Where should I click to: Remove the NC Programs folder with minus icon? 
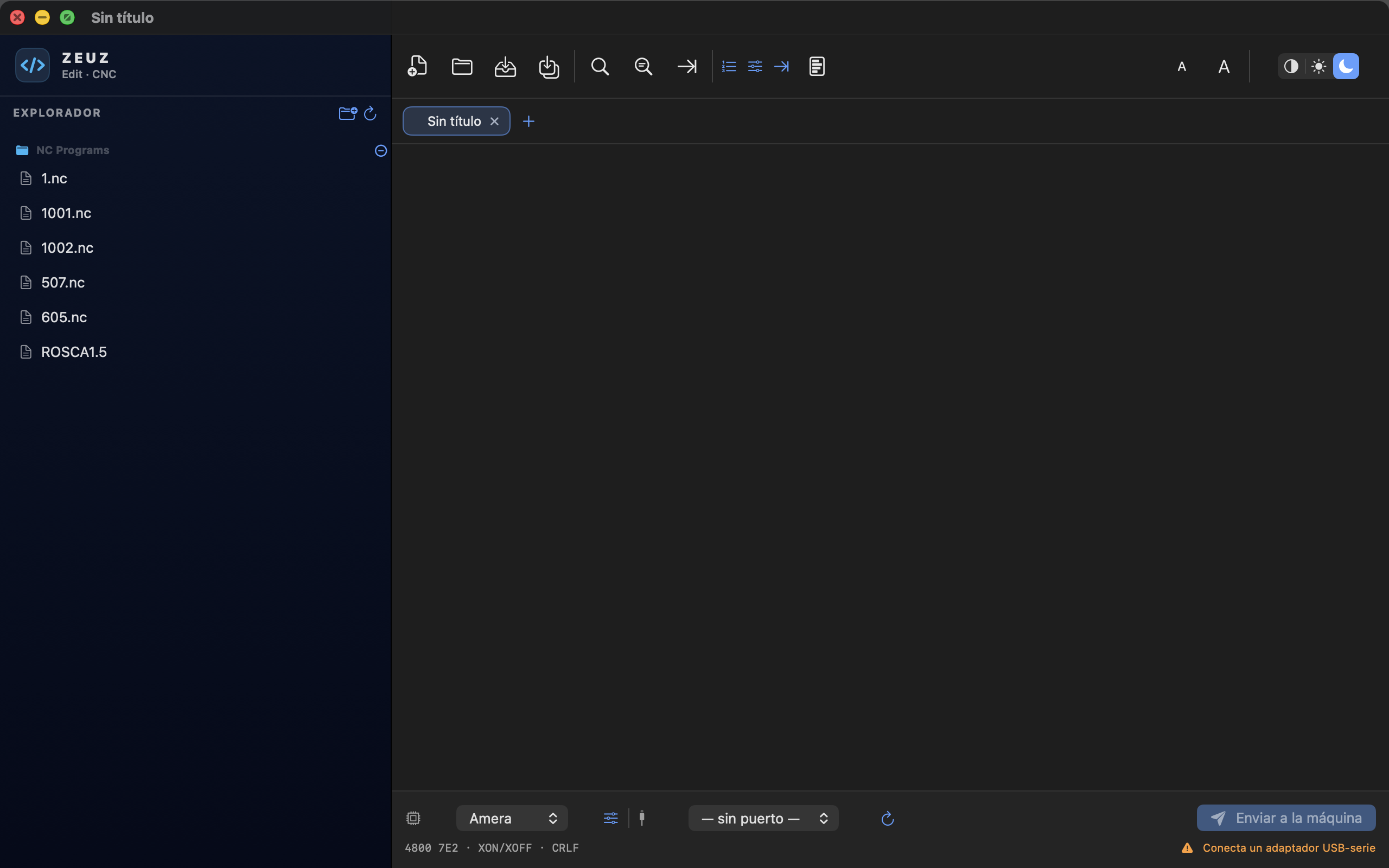click(380, 150)
